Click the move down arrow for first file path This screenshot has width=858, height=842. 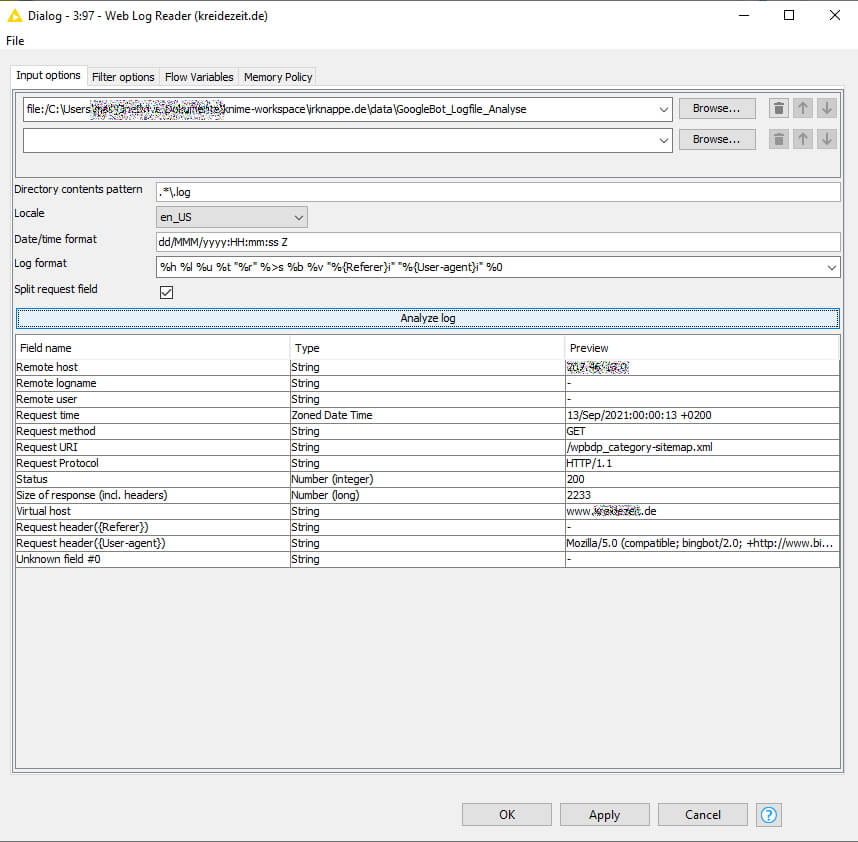(x=827, y=108)
